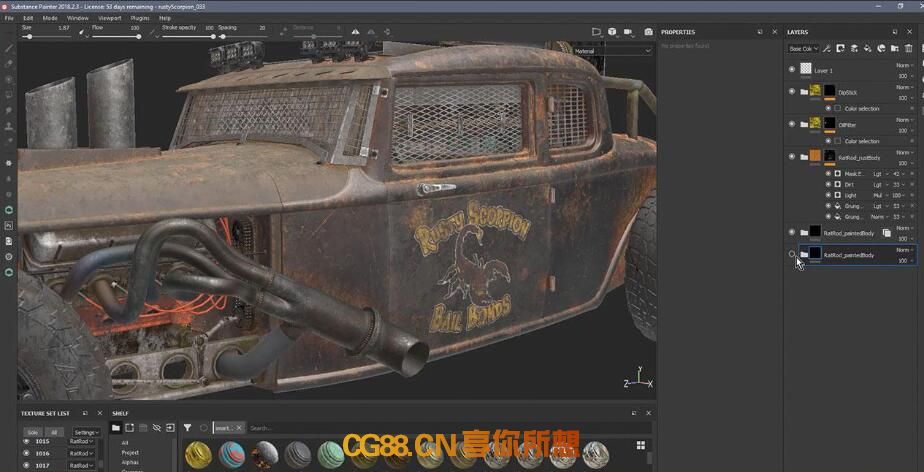Screen dimensions: 924x472
Task: Select the Project category in Shelf
Action: click(x=130, y=453)
